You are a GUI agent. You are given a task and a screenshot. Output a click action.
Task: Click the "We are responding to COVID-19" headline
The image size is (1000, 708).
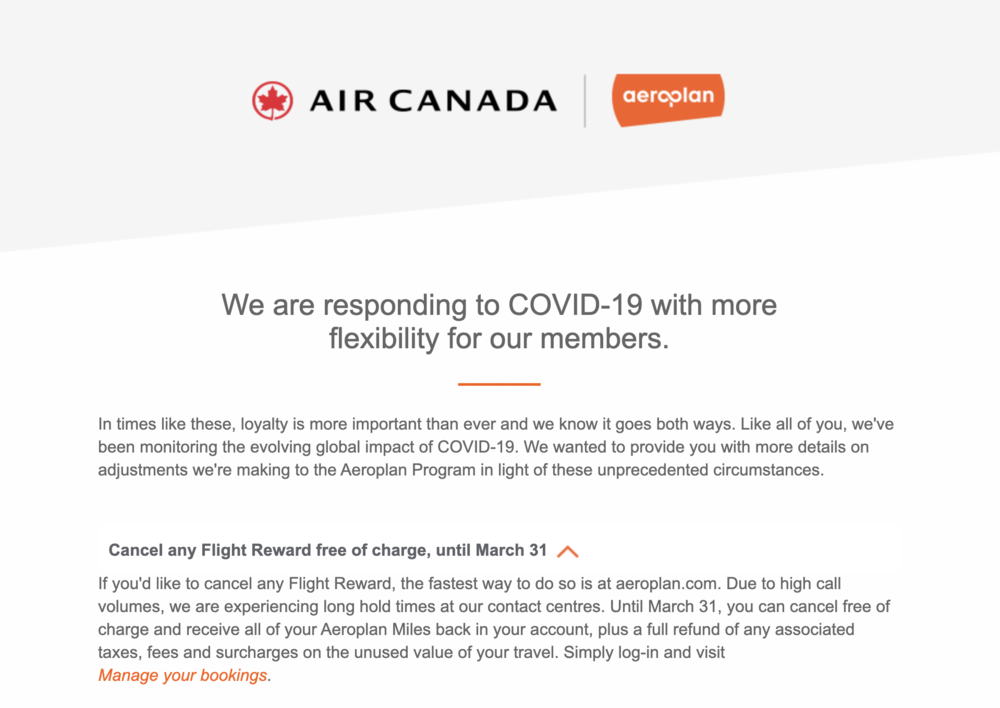[x=498, y=304]
